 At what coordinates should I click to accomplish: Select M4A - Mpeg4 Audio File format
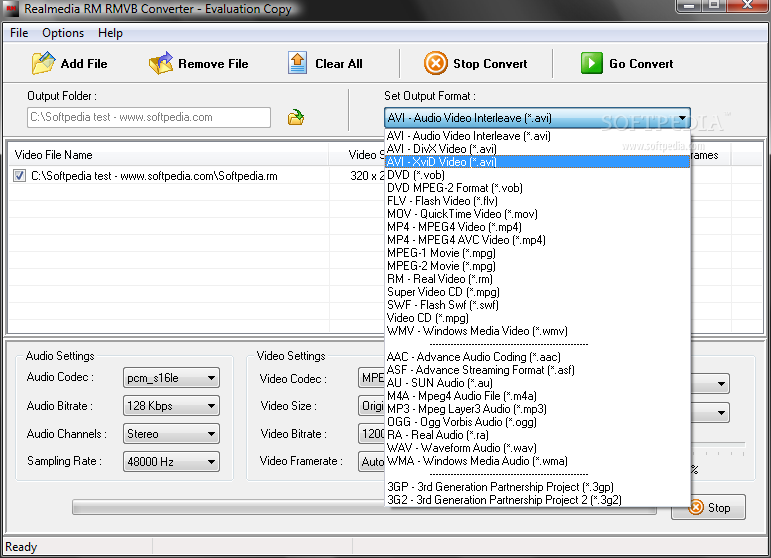point(537,396)
